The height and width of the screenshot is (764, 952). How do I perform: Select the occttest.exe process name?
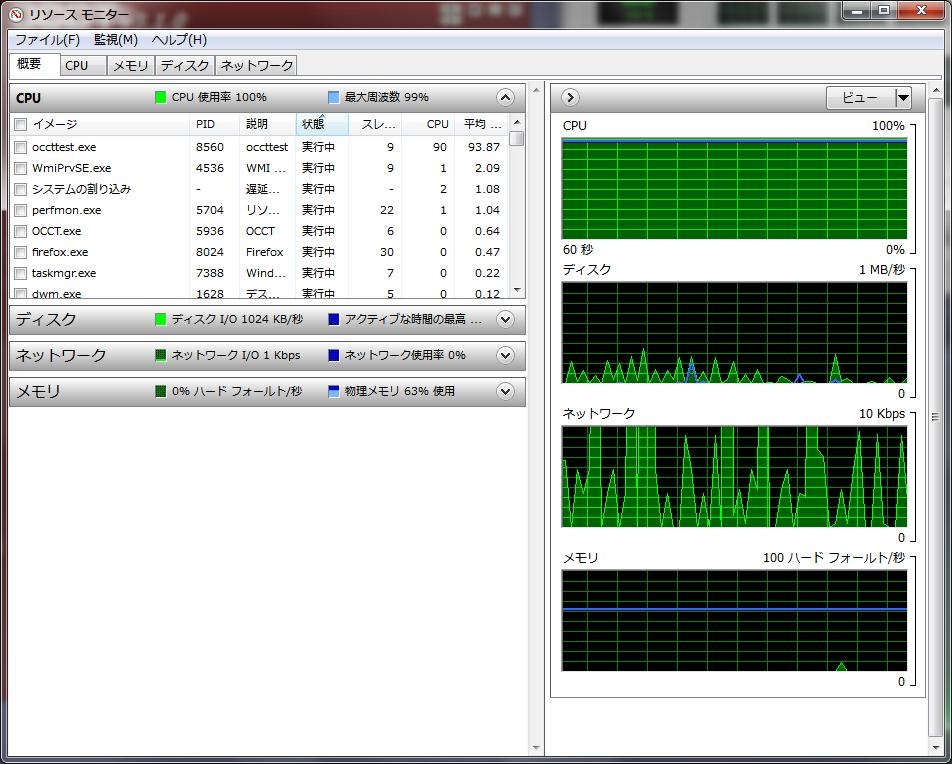pyautogui.click(x=64, y=147)
